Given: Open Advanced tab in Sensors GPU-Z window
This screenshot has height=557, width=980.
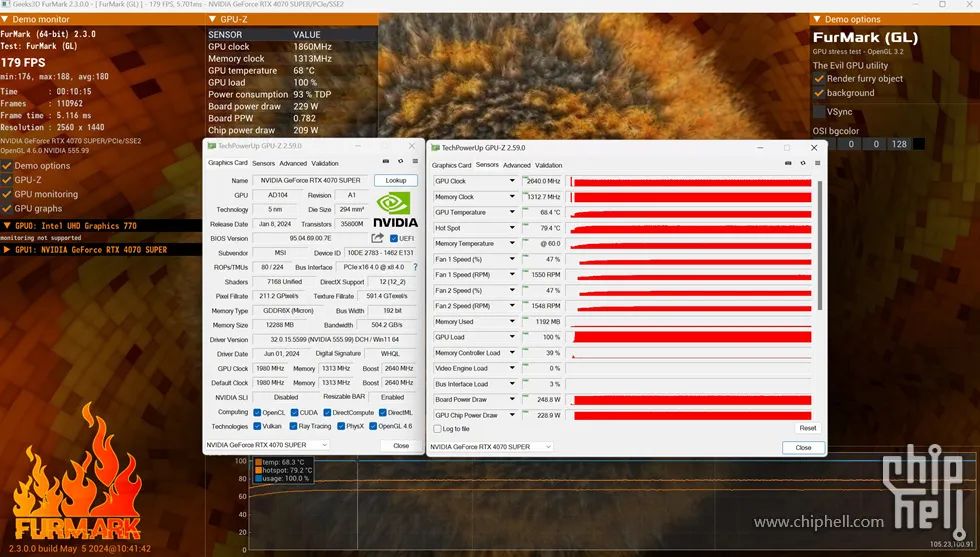Looking at the screenshot, I should pyautogui.click(x=517, y=165).
